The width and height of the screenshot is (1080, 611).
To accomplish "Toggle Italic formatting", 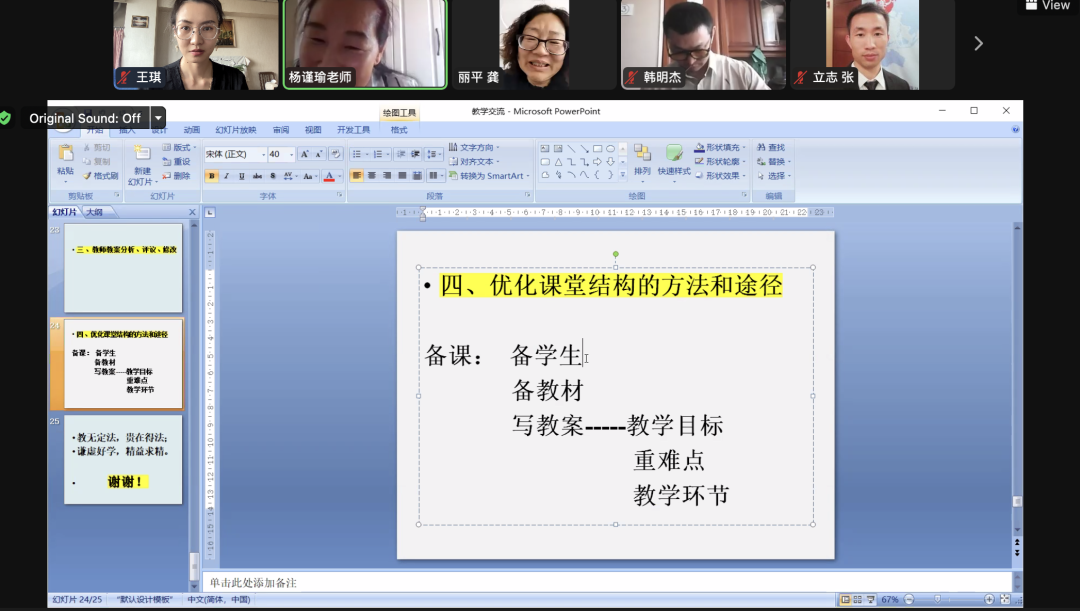I will (227, 176).
